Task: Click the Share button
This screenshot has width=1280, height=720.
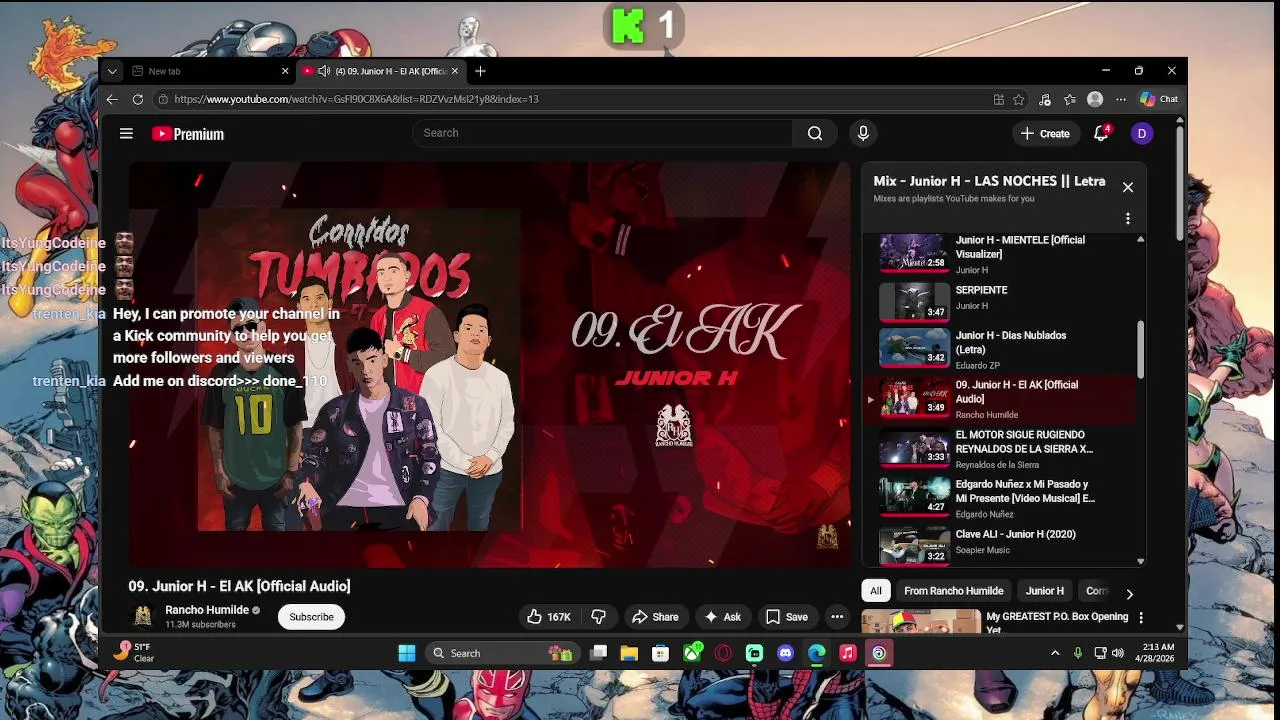Action: point(655,617)
